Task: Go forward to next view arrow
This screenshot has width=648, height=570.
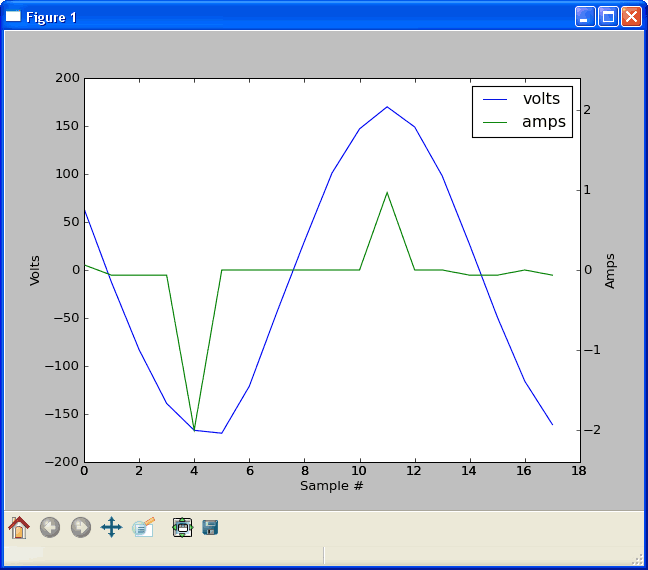Action: (x=81, y=527)
